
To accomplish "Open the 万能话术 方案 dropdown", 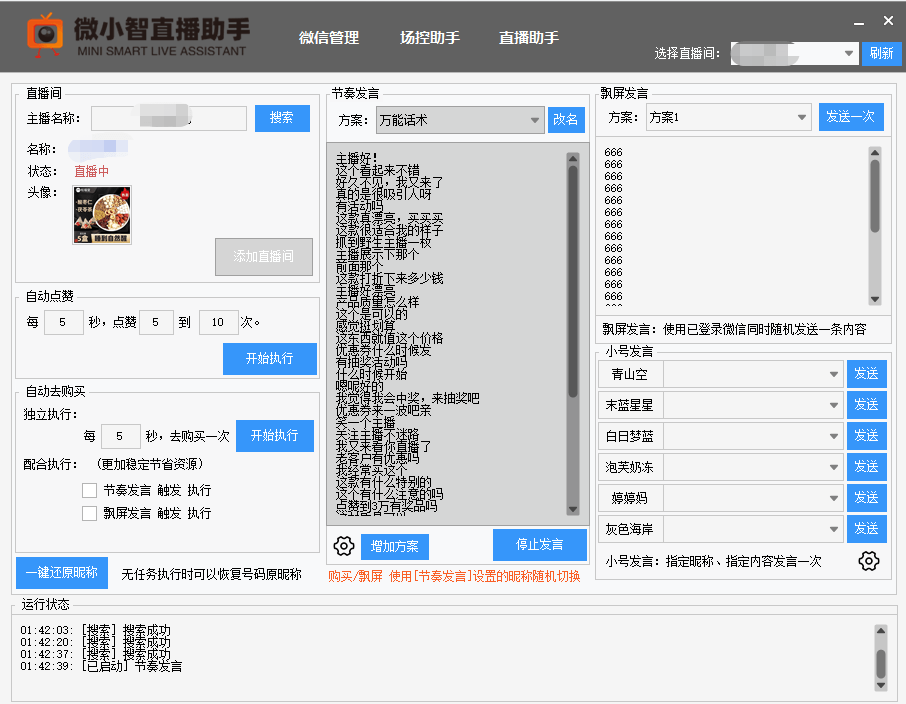I will [x=459, y=119].
